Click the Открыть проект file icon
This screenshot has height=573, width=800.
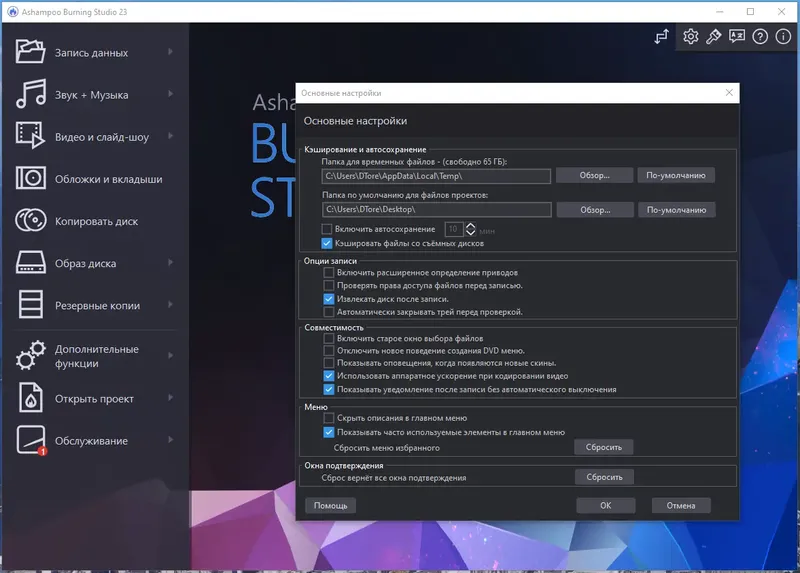point(31,397)
